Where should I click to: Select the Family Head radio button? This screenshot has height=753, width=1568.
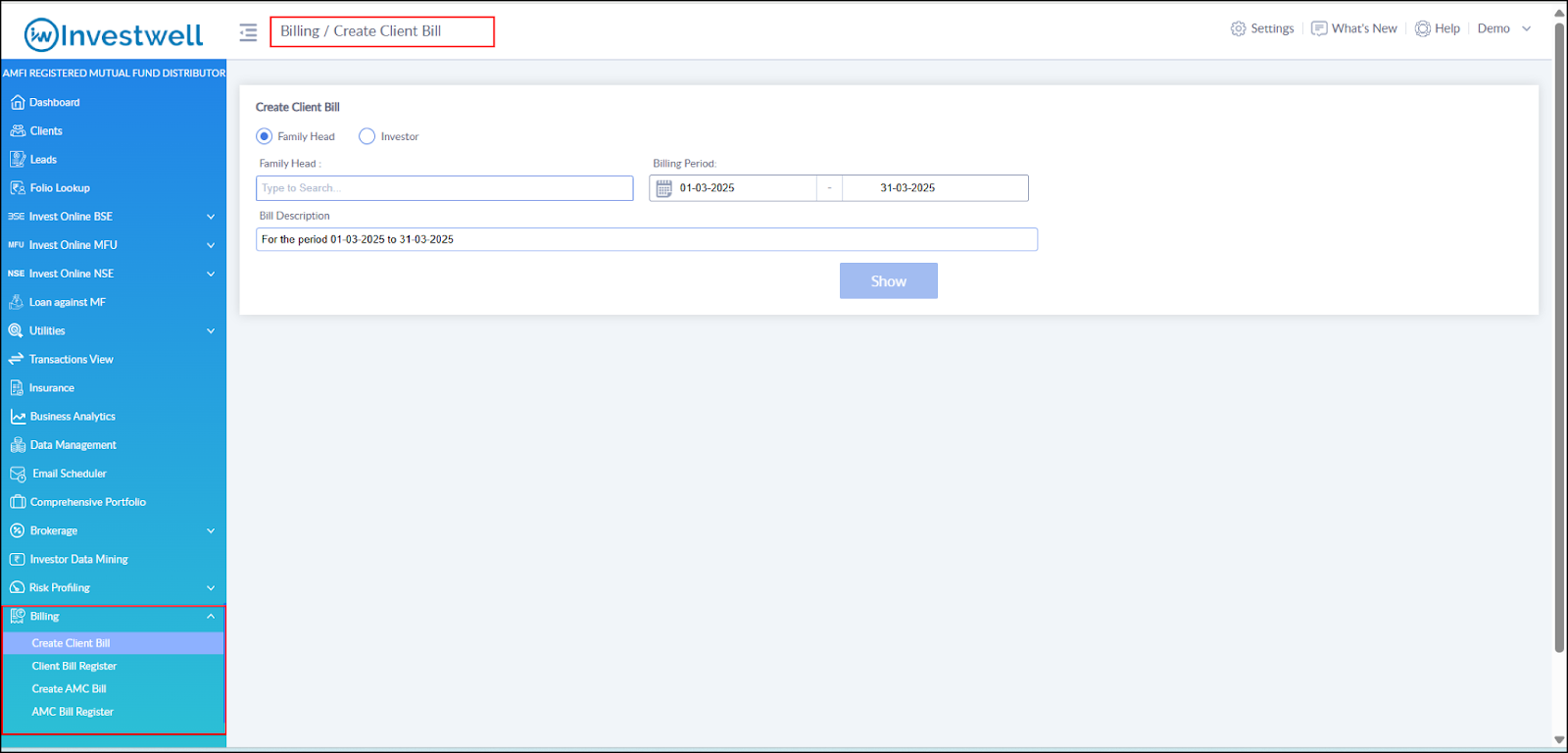click(264, 136)
